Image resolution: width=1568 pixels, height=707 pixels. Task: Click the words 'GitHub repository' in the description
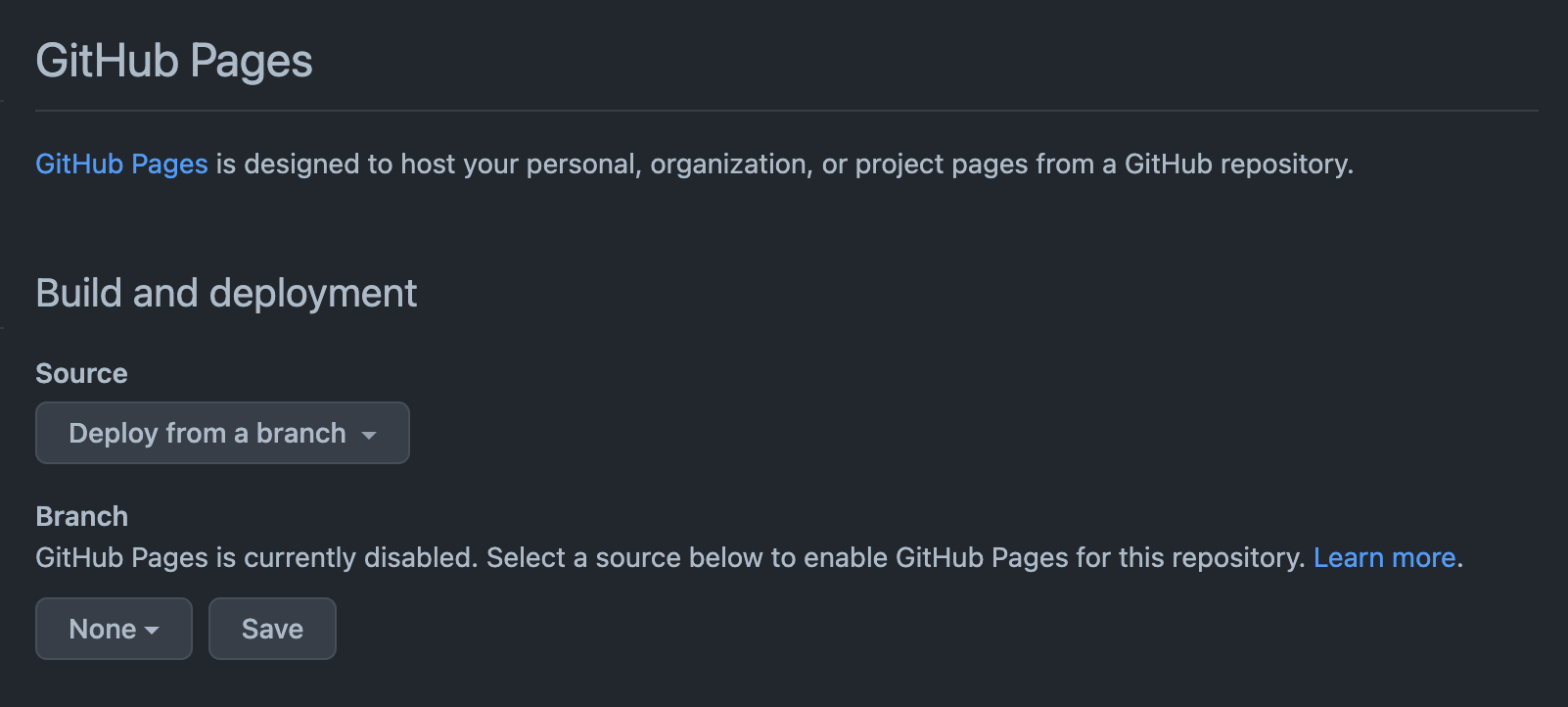(x=1238, y=164)
